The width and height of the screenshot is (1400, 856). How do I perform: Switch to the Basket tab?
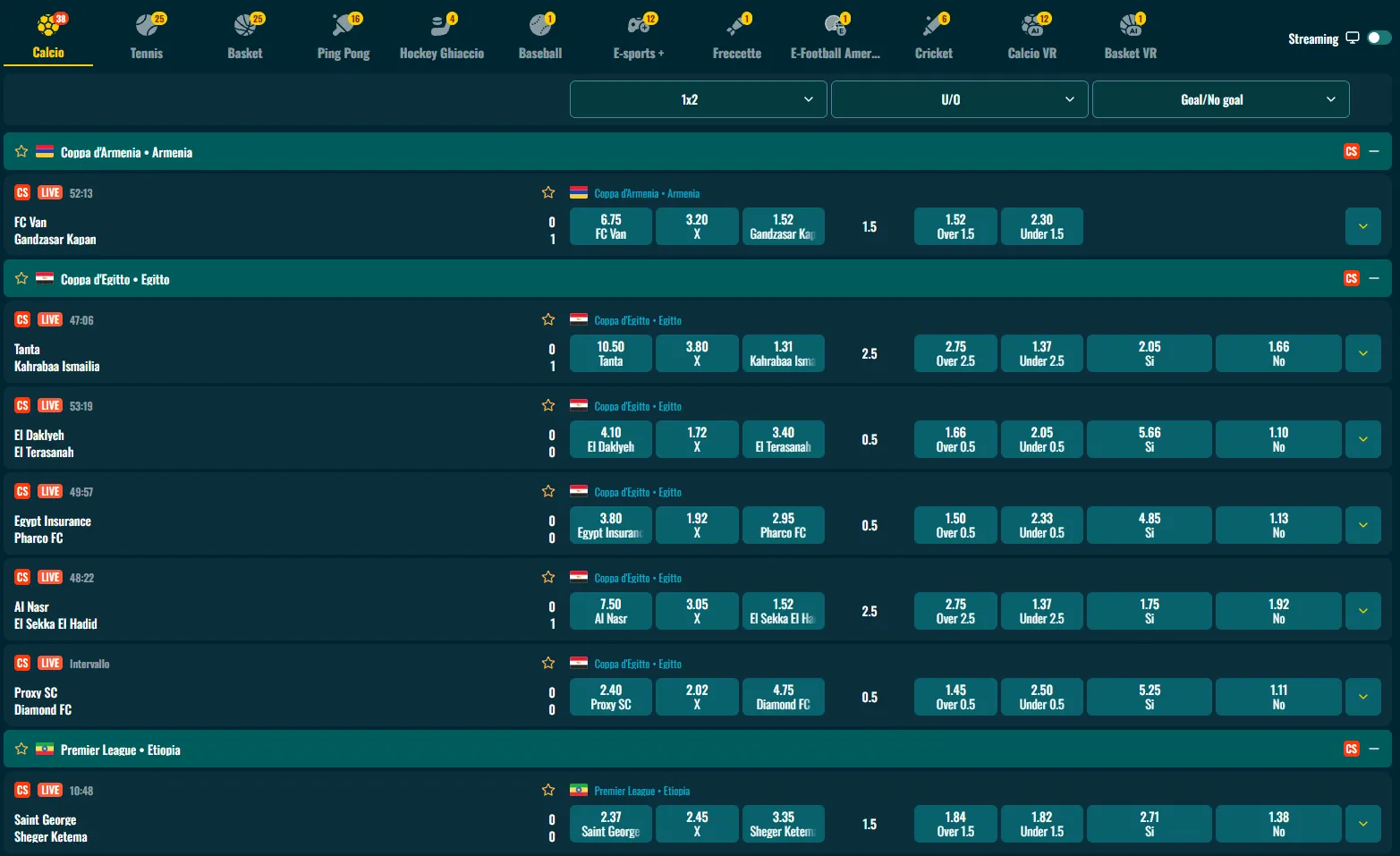245,36
